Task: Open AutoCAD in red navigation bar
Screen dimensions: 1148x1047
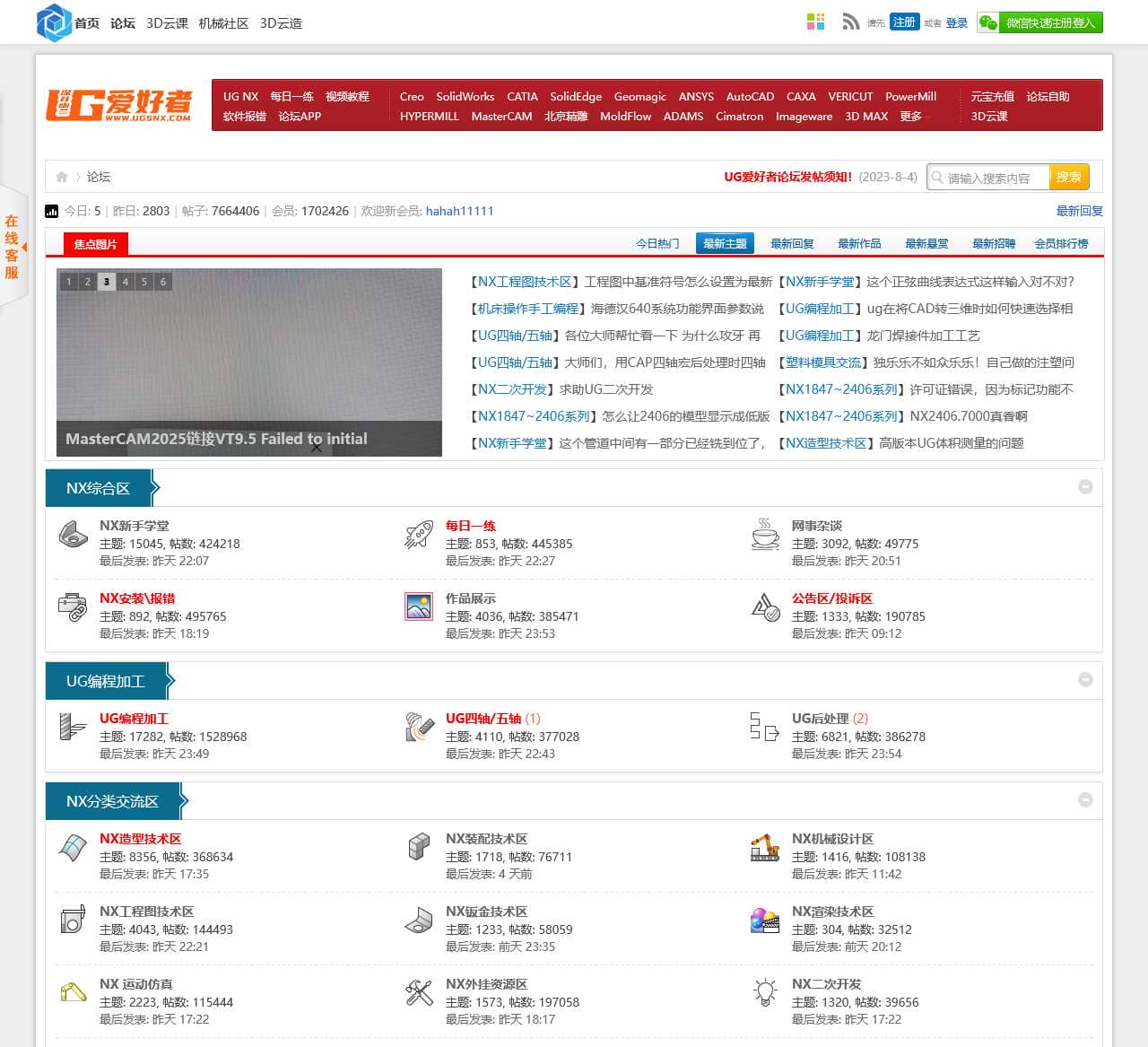Action: point(750,97)
